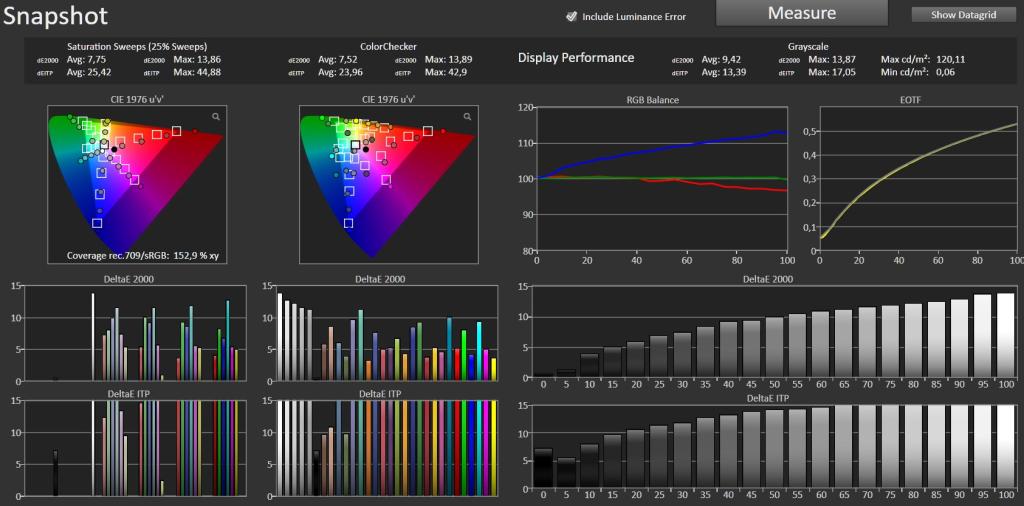Screen dimensions: 1024x506
Task: Select the lowest blue square in ColorChecker chart
Action: 348,223
